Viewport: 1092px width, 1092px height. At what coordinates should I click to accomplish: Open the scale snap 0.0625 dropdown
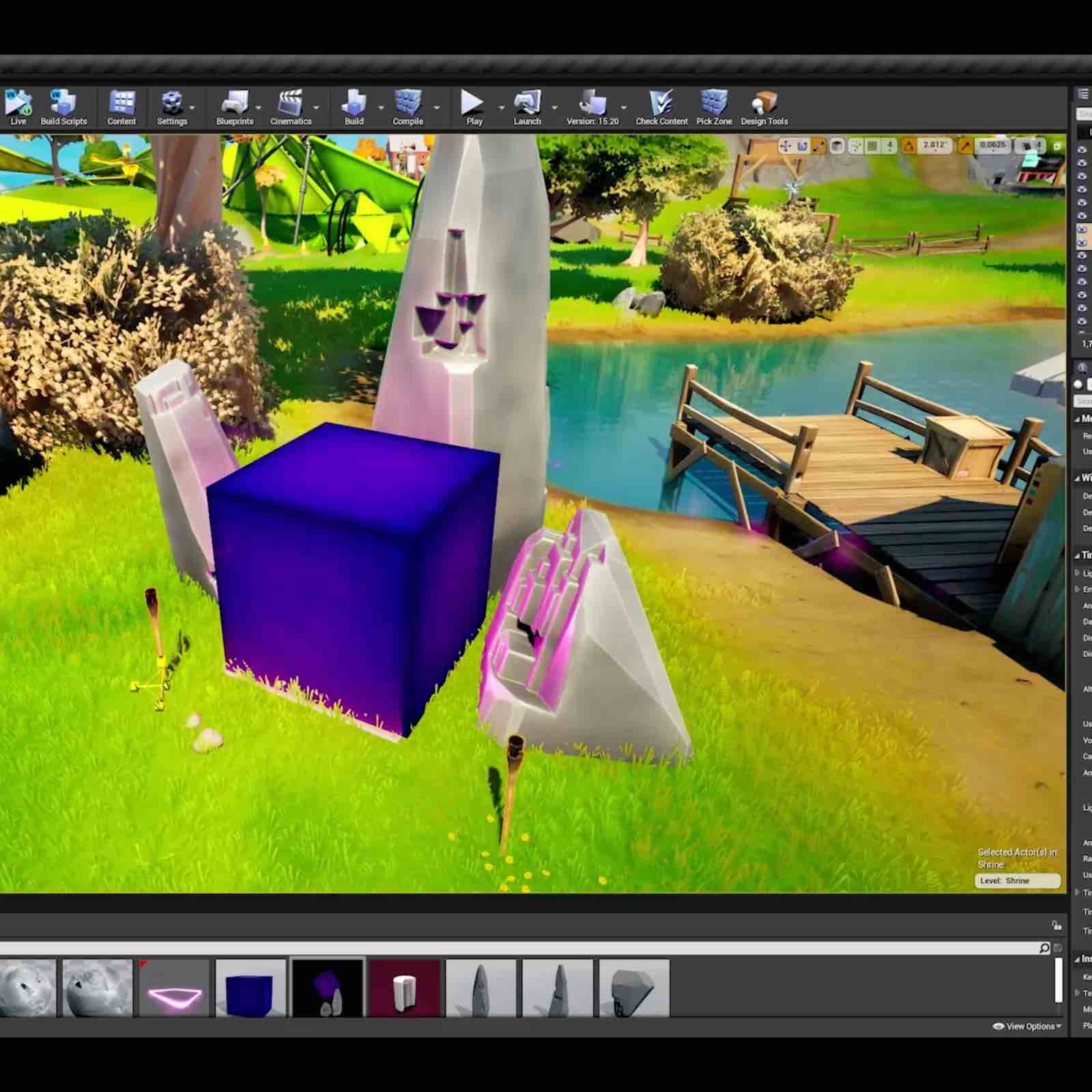coord(993,146)
